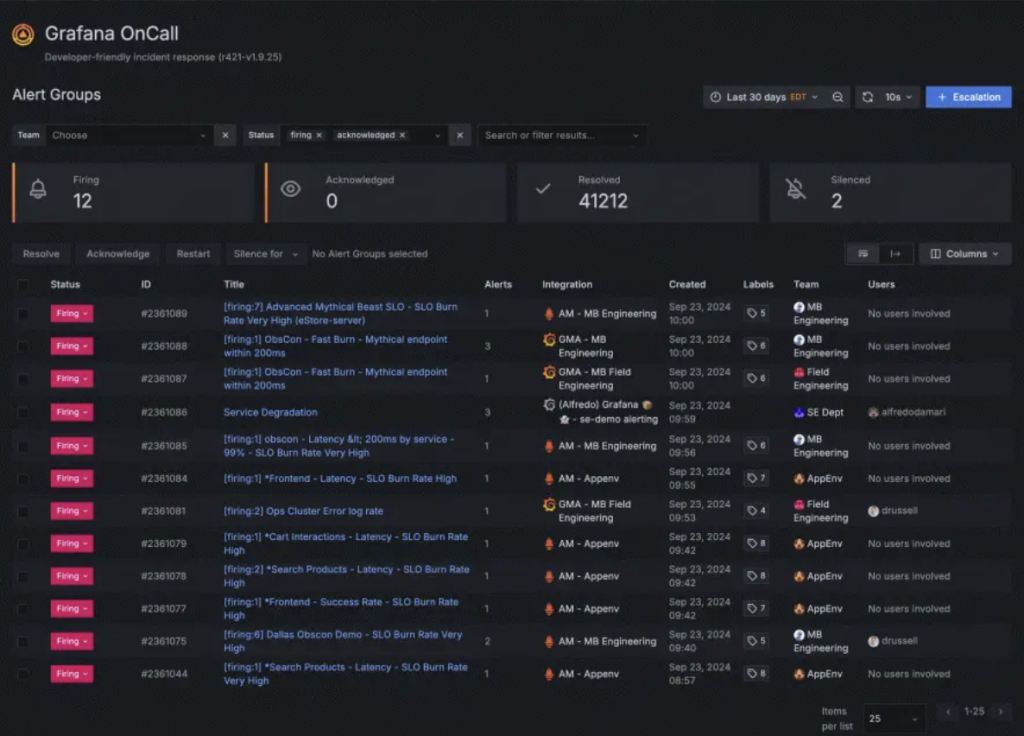Click the horizontal scroll layout icon
This screenshot has height=736, width=1024.
[895, 254]
